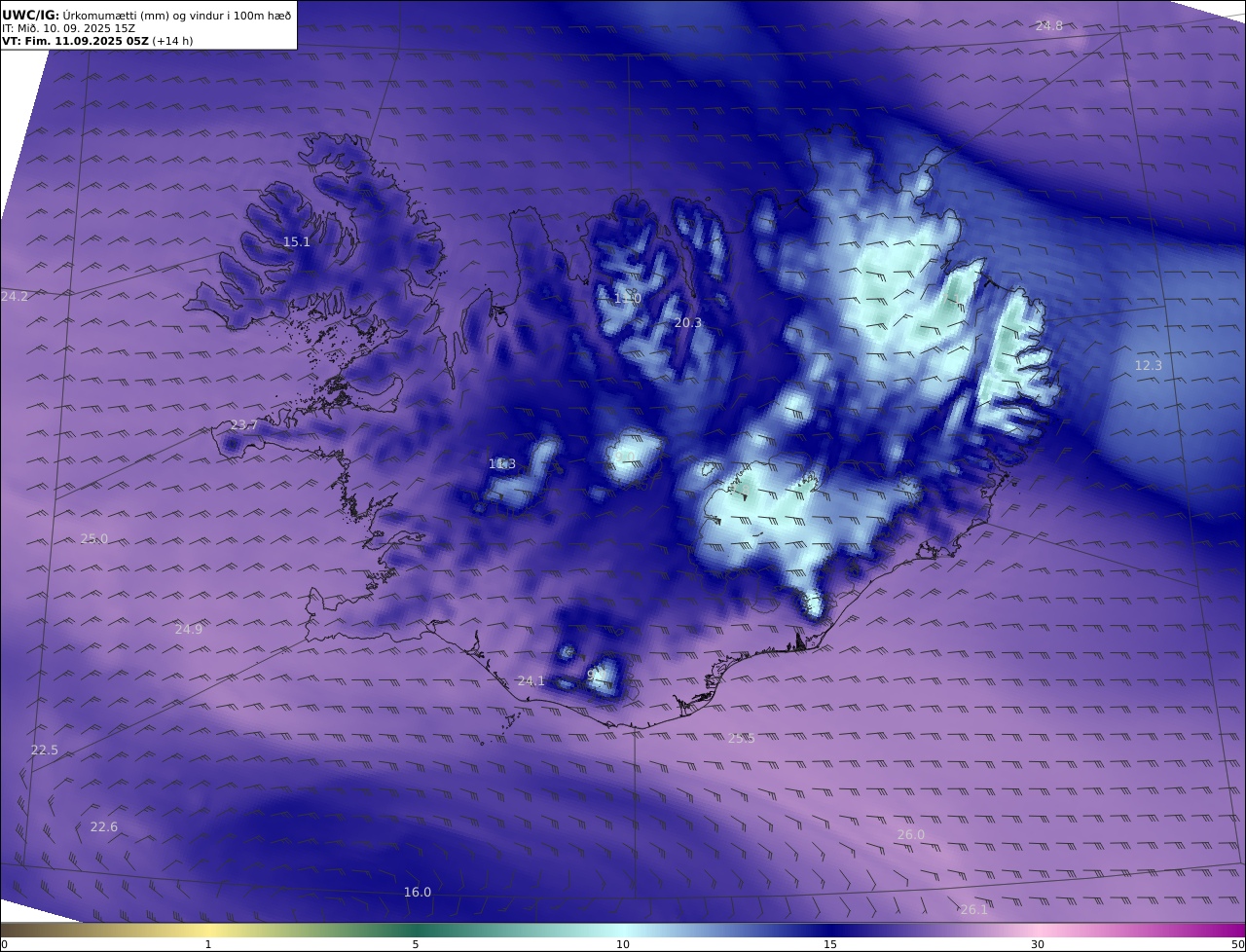Click the 'VT: Fim. 11.09.2025 05Z' valid time
Screen dimensions: 1246x952
[76, 42]
